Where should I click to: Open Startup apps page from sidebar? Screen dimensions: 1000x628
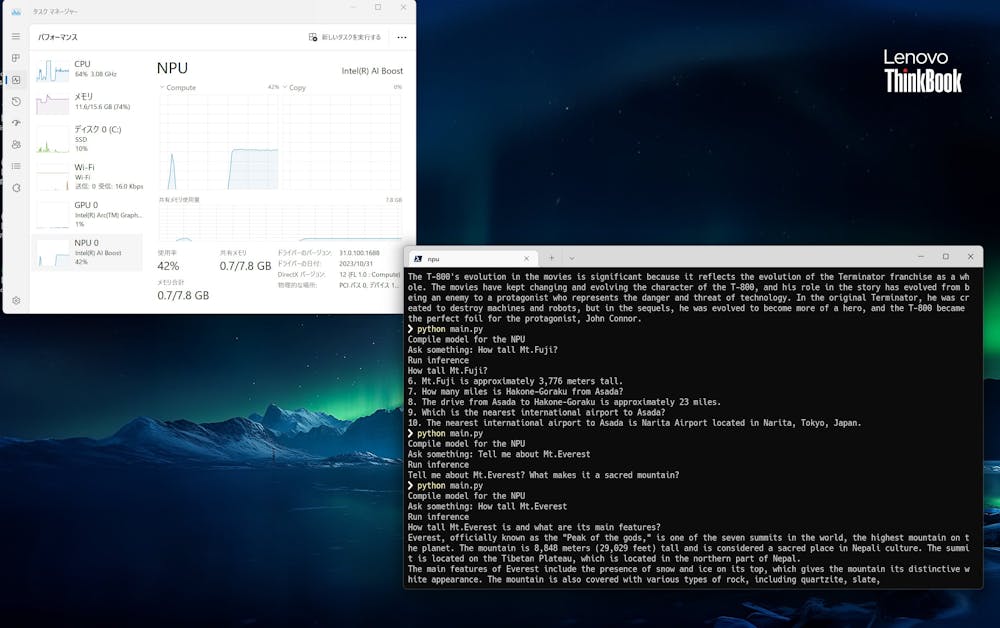pyautogui.click(x=16, y=123)
